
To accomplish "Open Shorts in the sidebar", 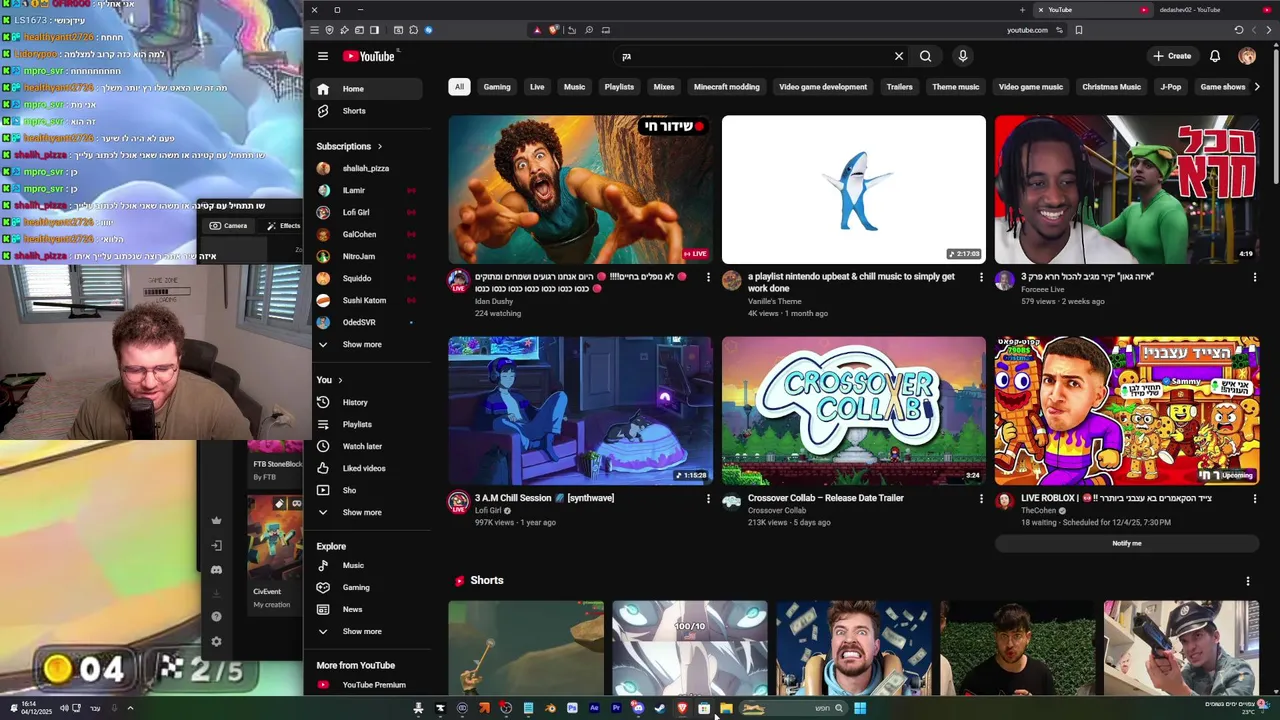I will coord(367,111).
